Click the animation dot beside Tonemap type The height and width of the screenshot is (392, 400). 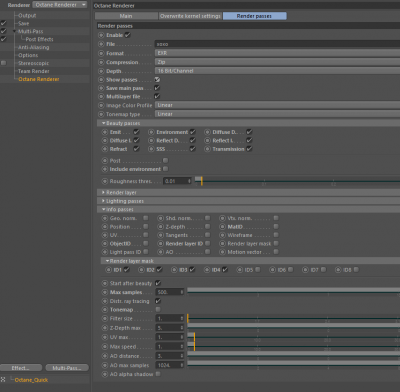pos(101,114)
